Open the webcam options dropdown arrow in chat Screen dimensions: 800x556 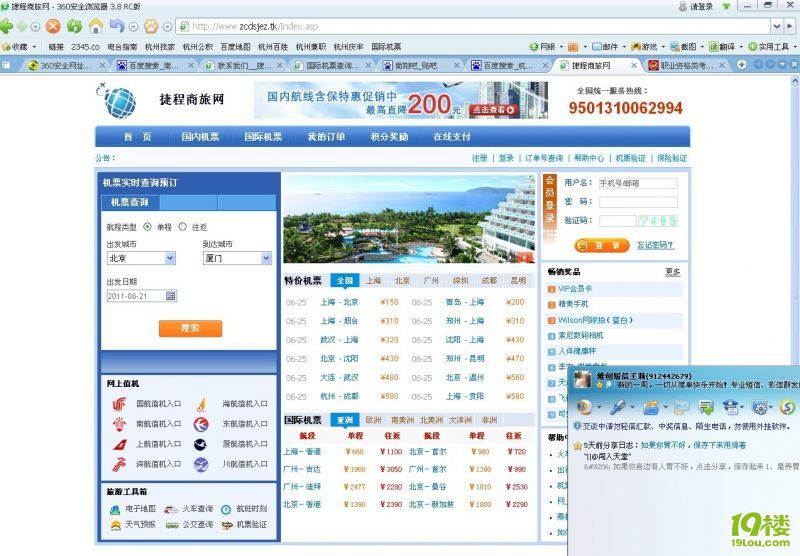pyautogui.click(x=598, y=408)
